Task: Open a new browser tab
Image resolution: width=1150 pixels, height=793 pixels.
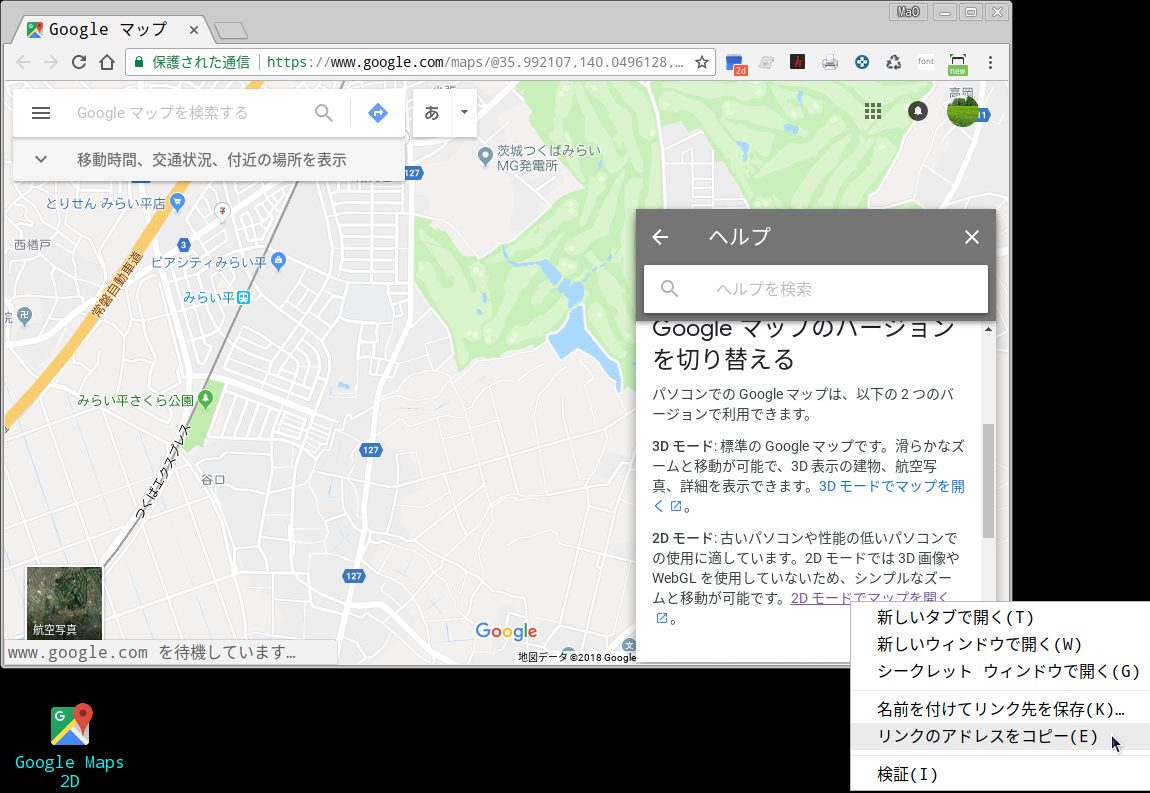Action: click(x=230, y=31)
